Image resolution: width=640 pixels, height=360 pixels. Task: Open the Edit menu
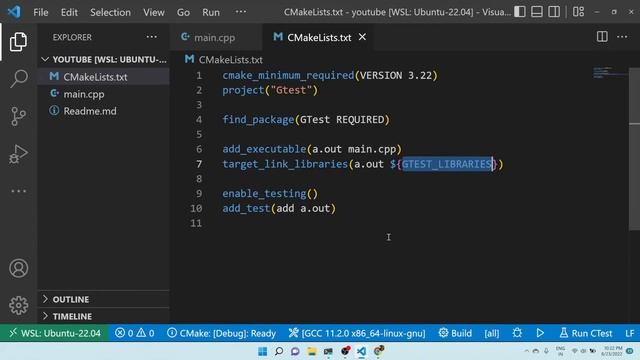(69, 12)
